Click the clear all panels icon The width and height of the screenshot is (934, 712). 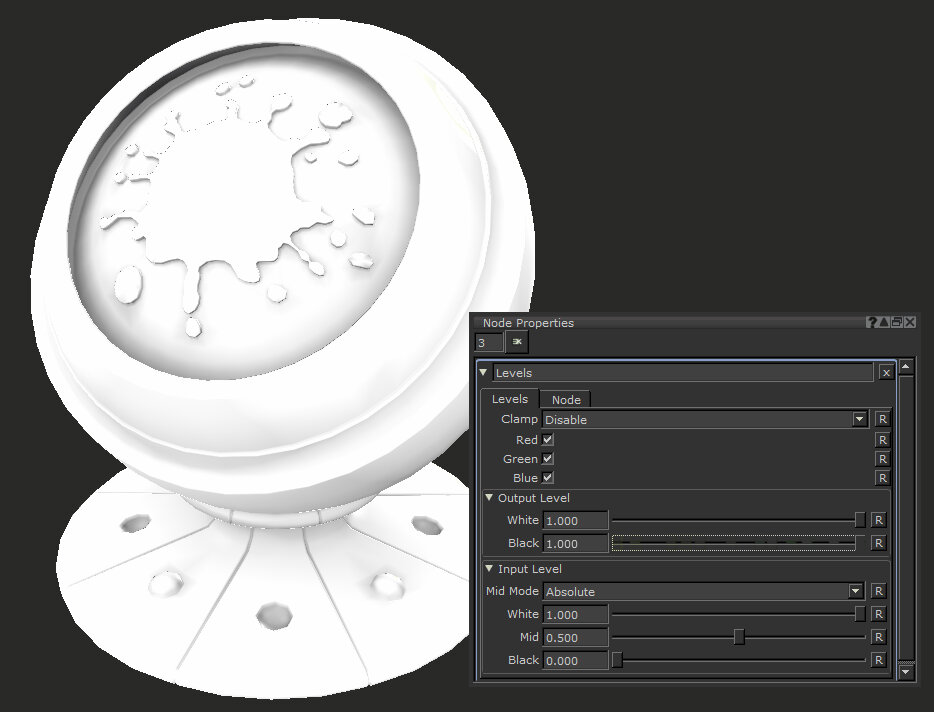[x=516, y=342]
